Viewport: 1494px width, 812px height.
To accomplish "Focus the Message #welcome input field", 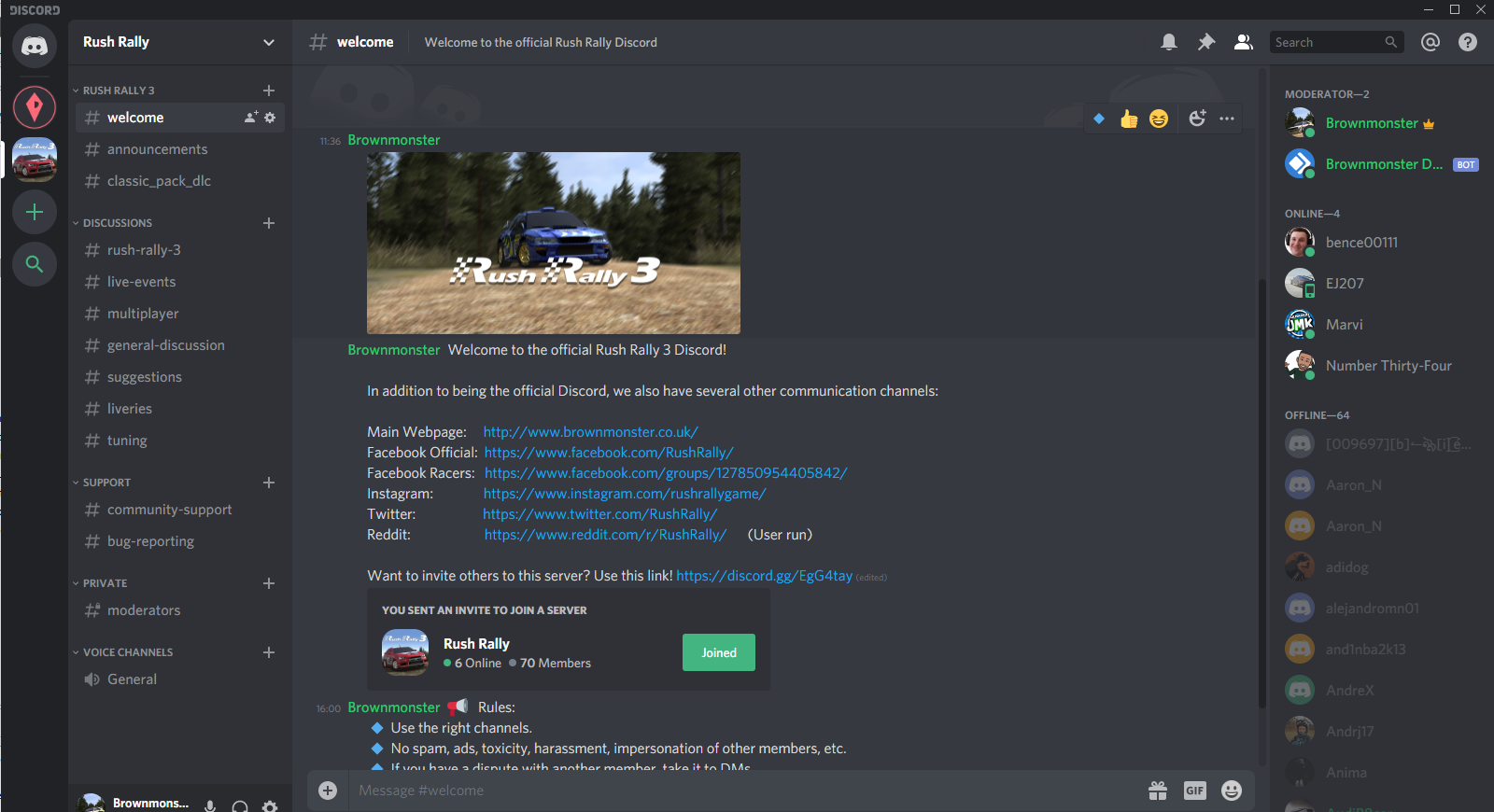I will [738, 791].
